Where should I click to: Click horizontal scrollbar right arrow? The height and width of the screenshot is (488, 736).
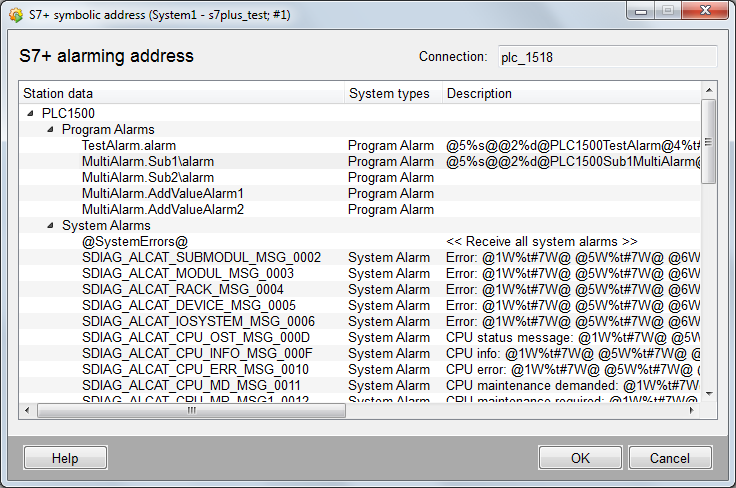coord(693,410)
